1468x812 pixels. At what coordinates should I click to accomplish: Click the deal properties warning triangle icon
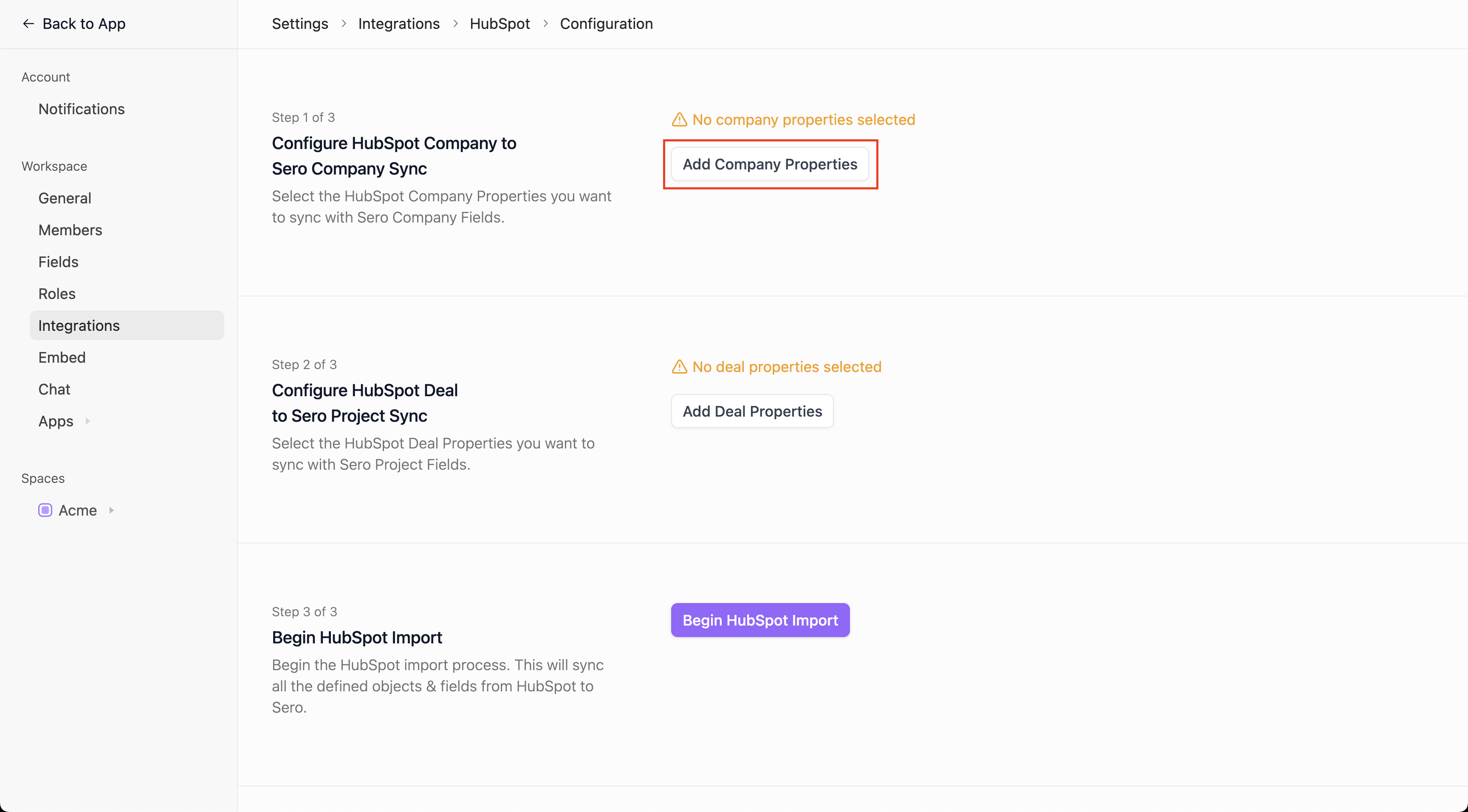(679, 367)
